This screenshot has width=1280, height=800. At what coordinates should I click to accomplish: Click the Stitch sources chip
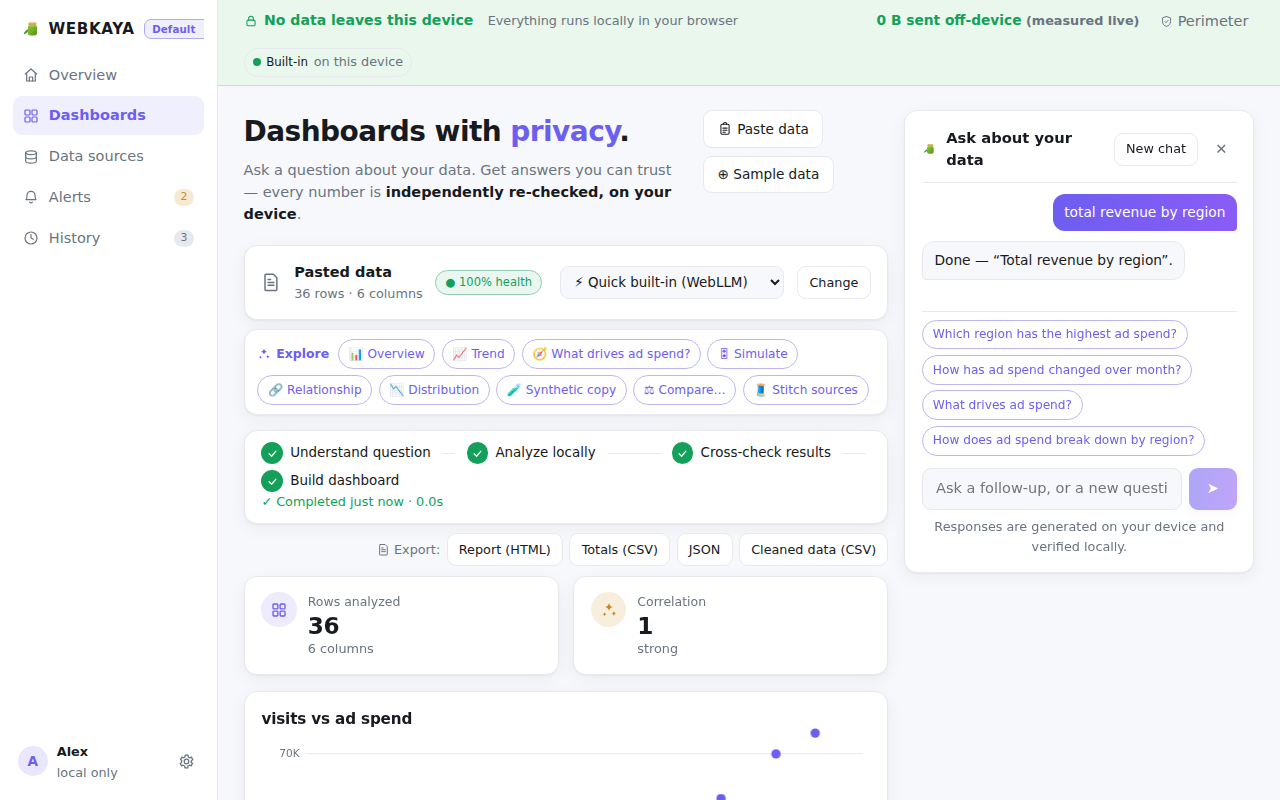[x=806, y=390]
